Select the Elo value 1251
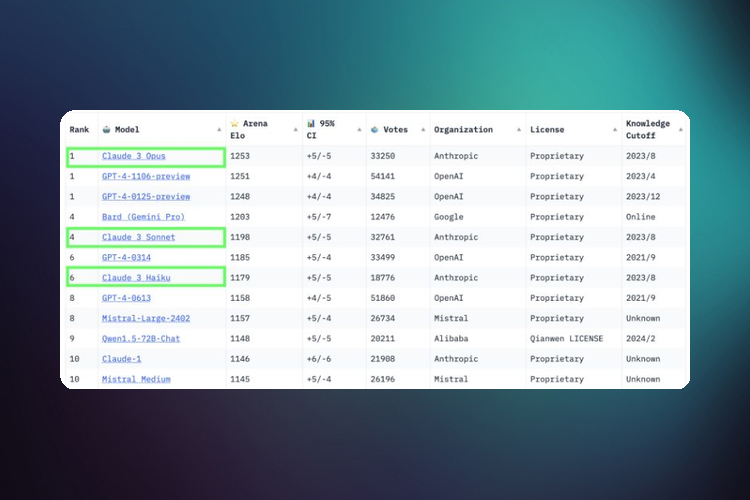 click(x=240, y=176)
